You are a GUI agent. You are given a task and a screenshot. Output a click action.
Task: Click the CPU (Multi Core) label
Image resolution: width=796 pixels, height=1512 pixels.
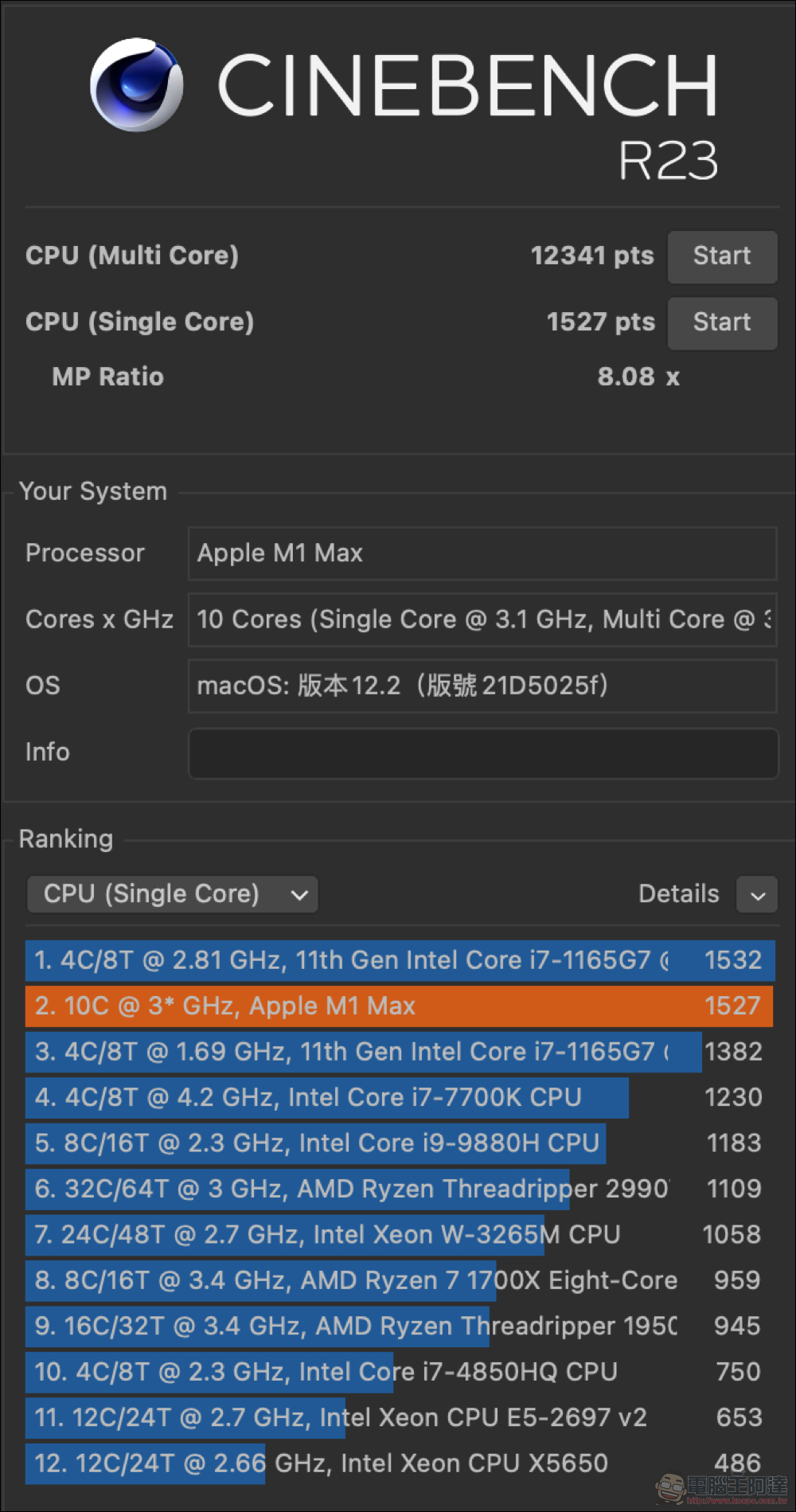point(132,256)
